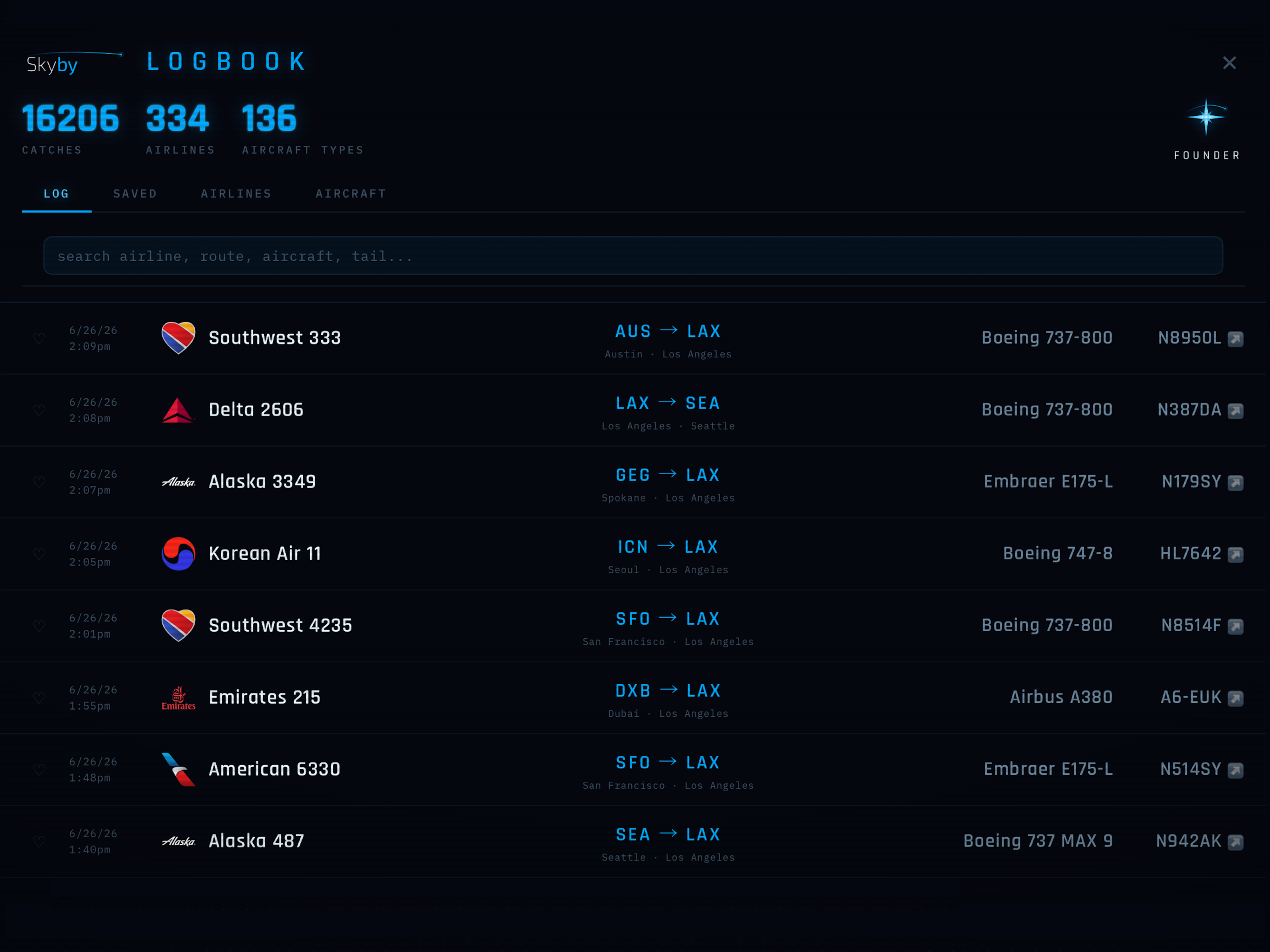
Task: Click the 2:05pm timestamp
Action: tap(90, 562)
